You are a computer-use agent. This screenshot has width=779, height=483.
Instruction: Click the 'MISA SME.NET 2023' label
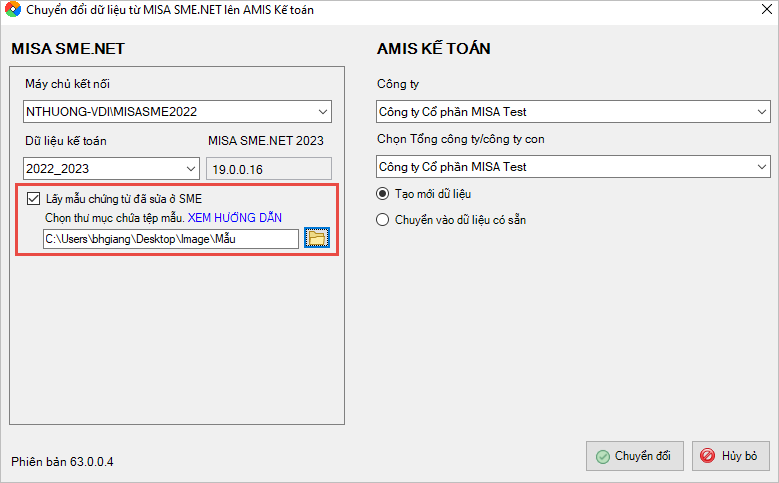[x=266, y=141]
